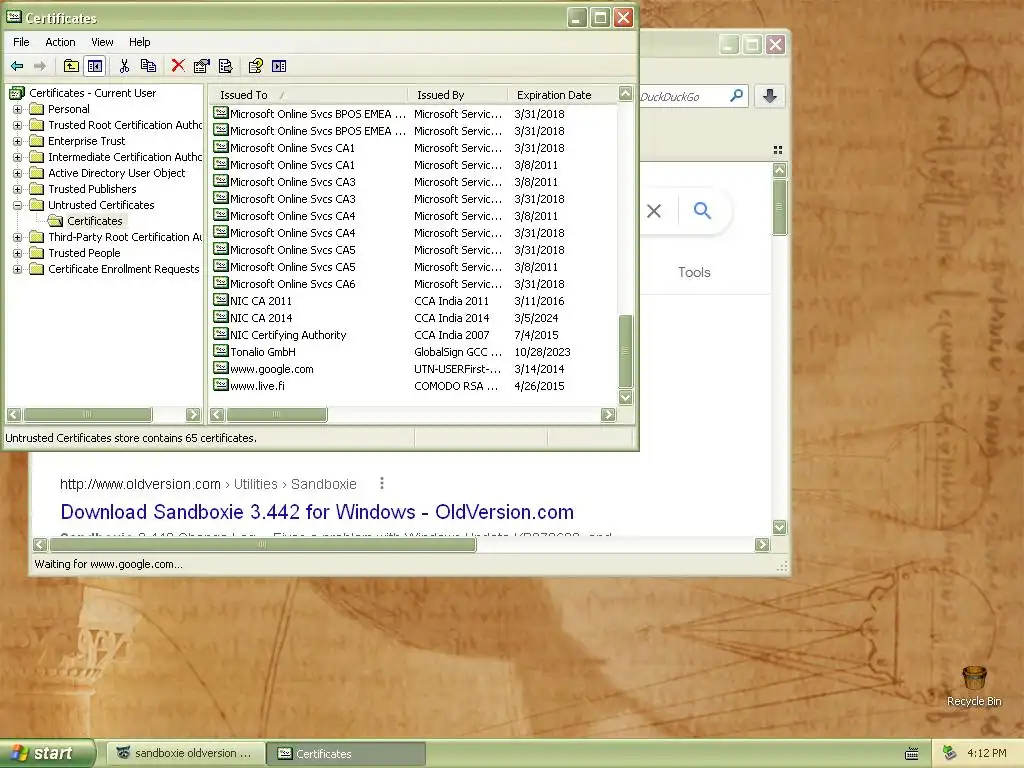Clear Google search box with X icon
1024x768 pixels.
tap(654, 210)
